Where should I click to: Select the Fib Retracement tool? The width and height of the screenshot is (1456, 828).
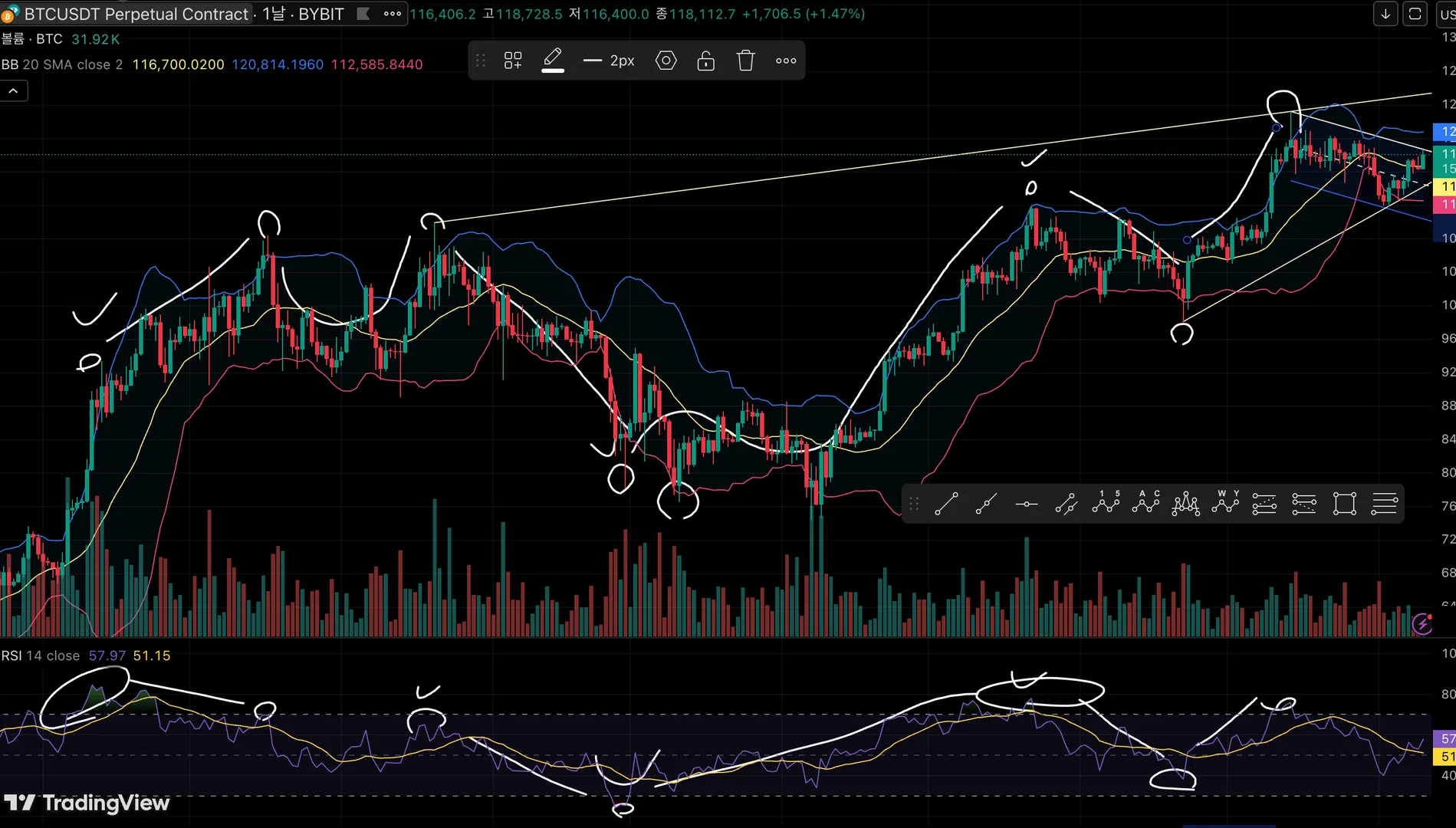(1264, 504)
